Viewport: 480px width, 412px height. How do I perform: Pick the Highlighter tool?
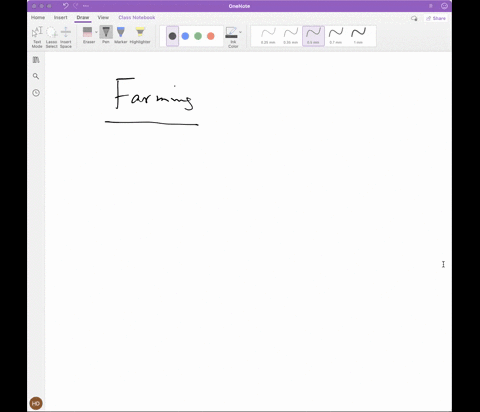click(140, 35)
